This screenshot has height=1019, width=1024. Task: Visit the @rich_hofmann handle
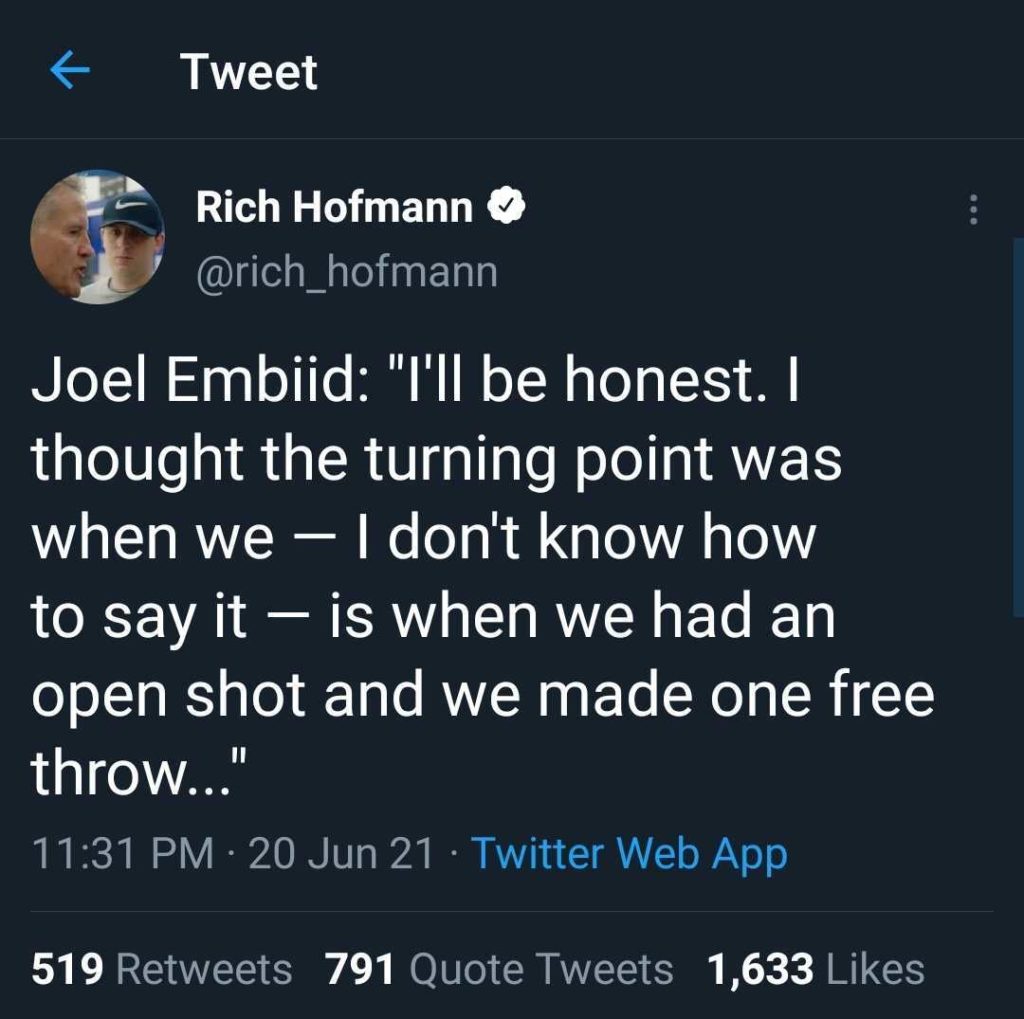click(346, 270)
